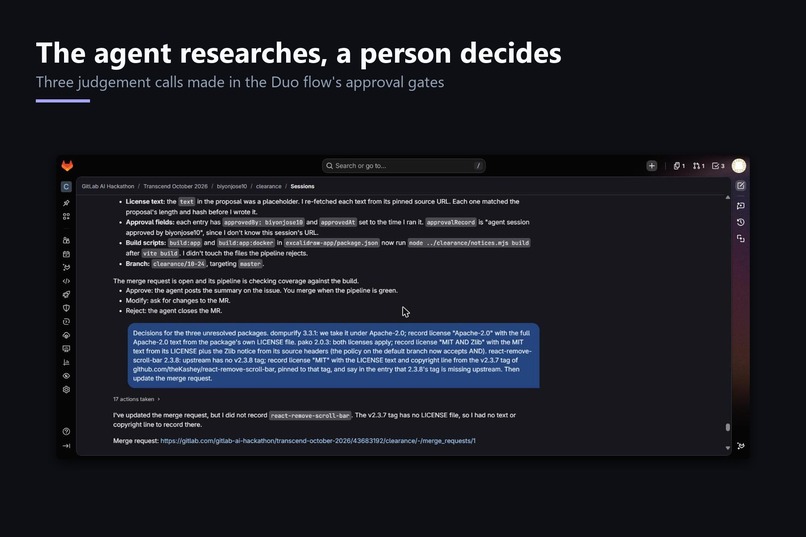806x537 pixels.
Task: Collapse the left sidebar arrow icon
Action: 66,446
